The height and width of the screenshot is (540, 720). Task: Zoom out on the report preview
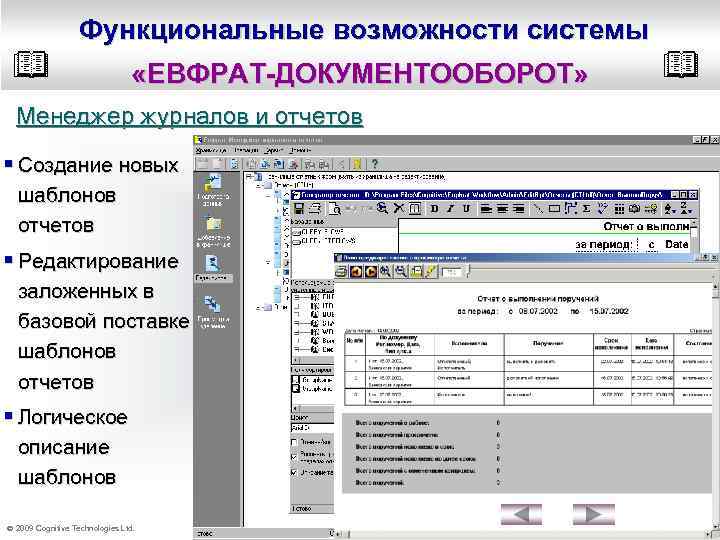[401, 271]
